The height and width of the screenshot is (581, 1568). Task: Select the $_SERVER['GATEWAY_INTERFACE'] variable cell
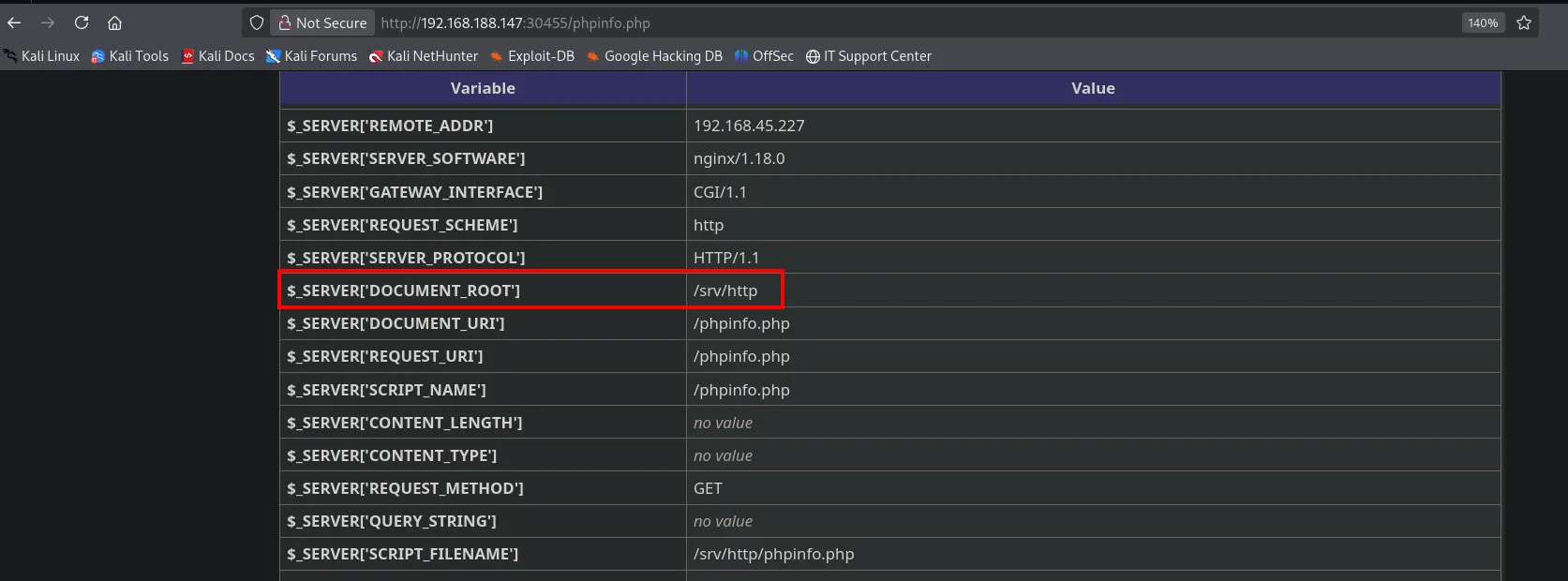click(x=483, y=192)
